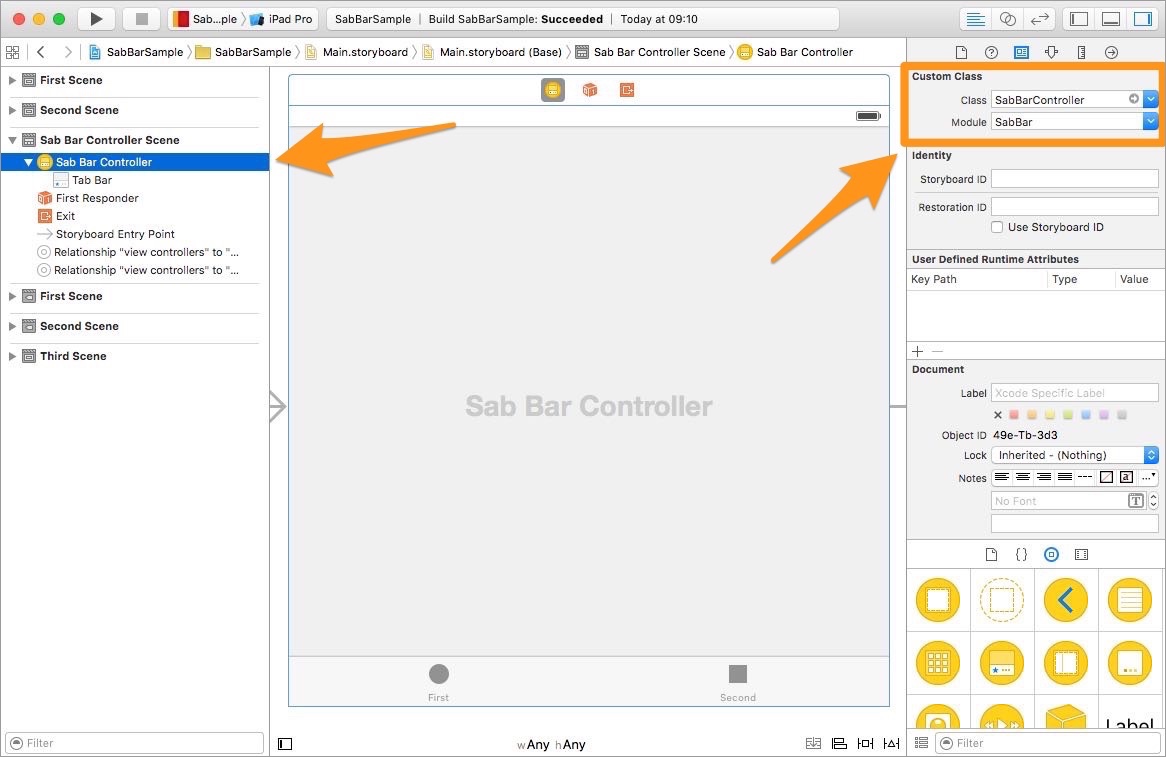Enable the Use Storyboard ID checkbox
The image size is (1166, 757).
click(996, 227)
